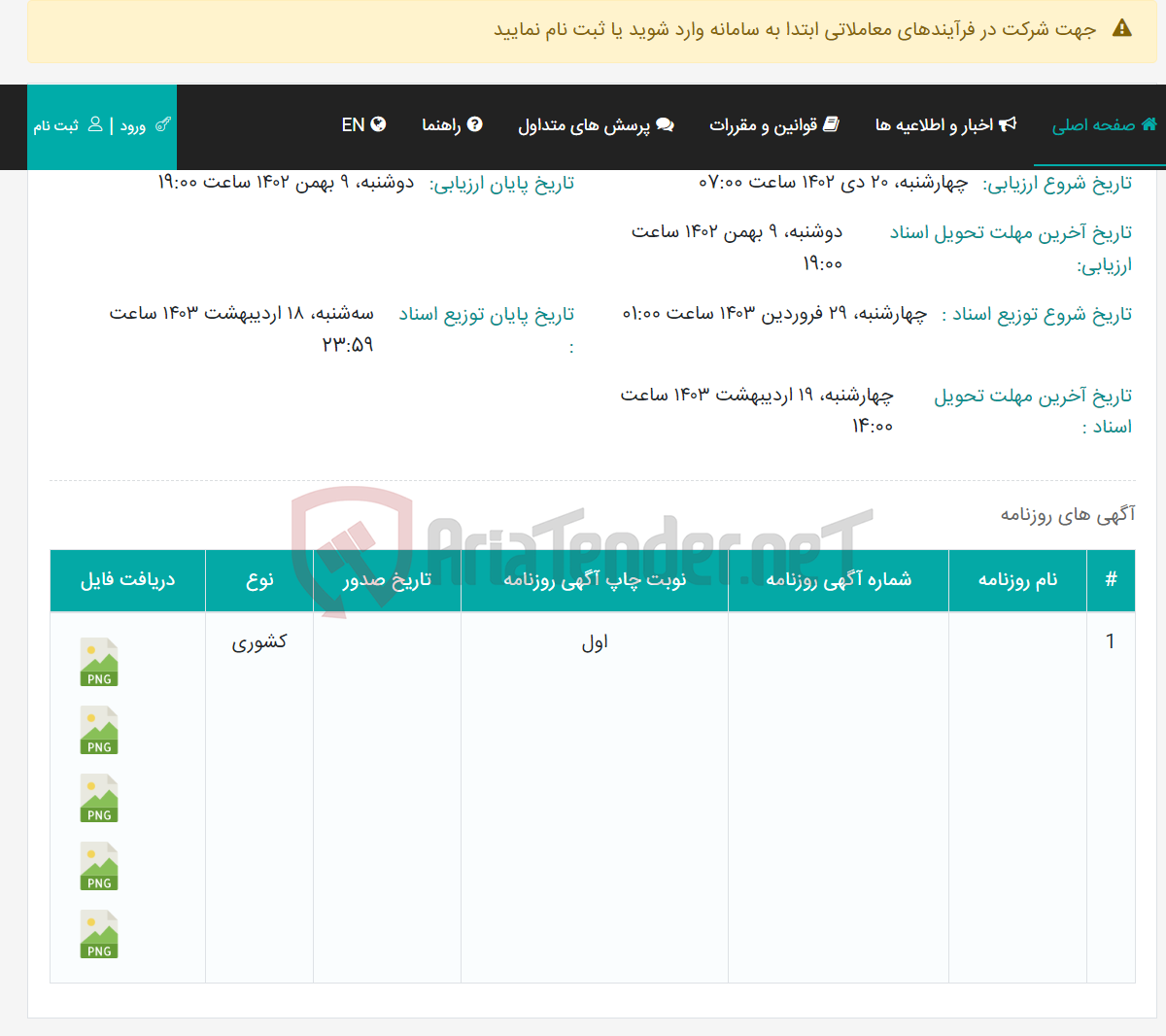Download the second PNG file in the row
This screenshot has width=1166, height=1036.
pyautogui.click(x=99, y=730)
